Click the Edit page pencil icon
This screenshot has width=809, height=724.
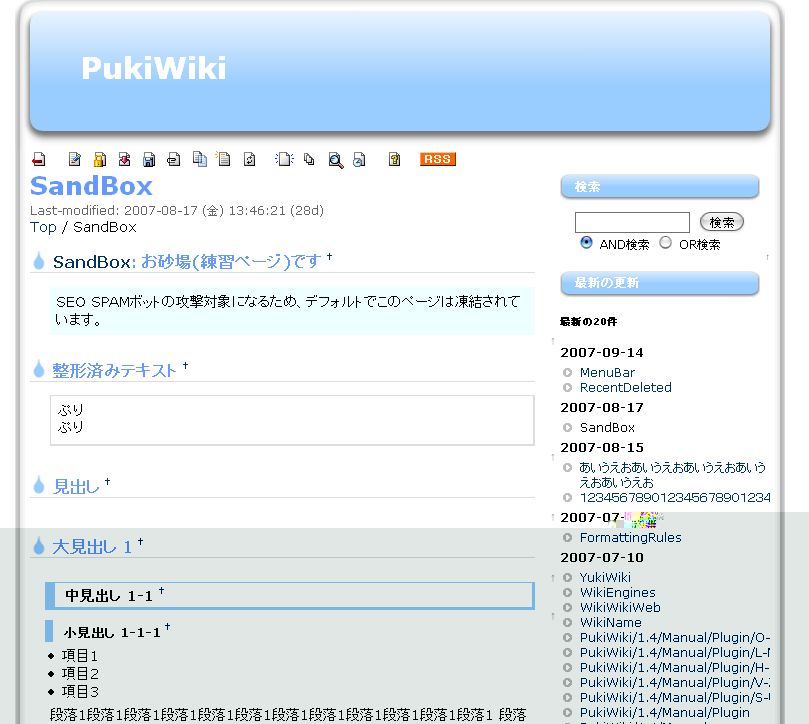pos(75,159)
